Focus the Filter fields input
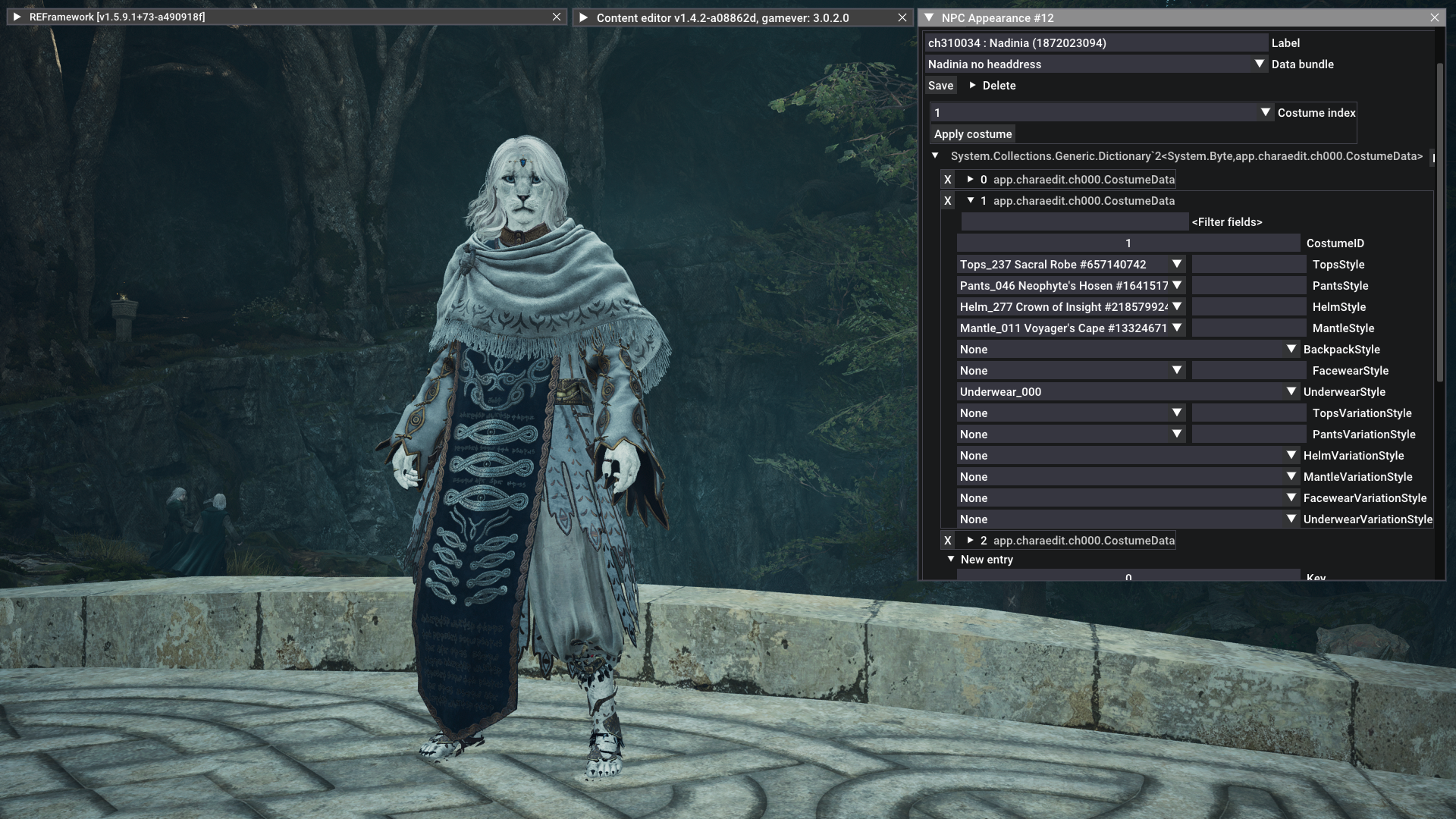The height and width of the screenshot is (819, 1456). pyautogui.click(x=1075, y=222)
